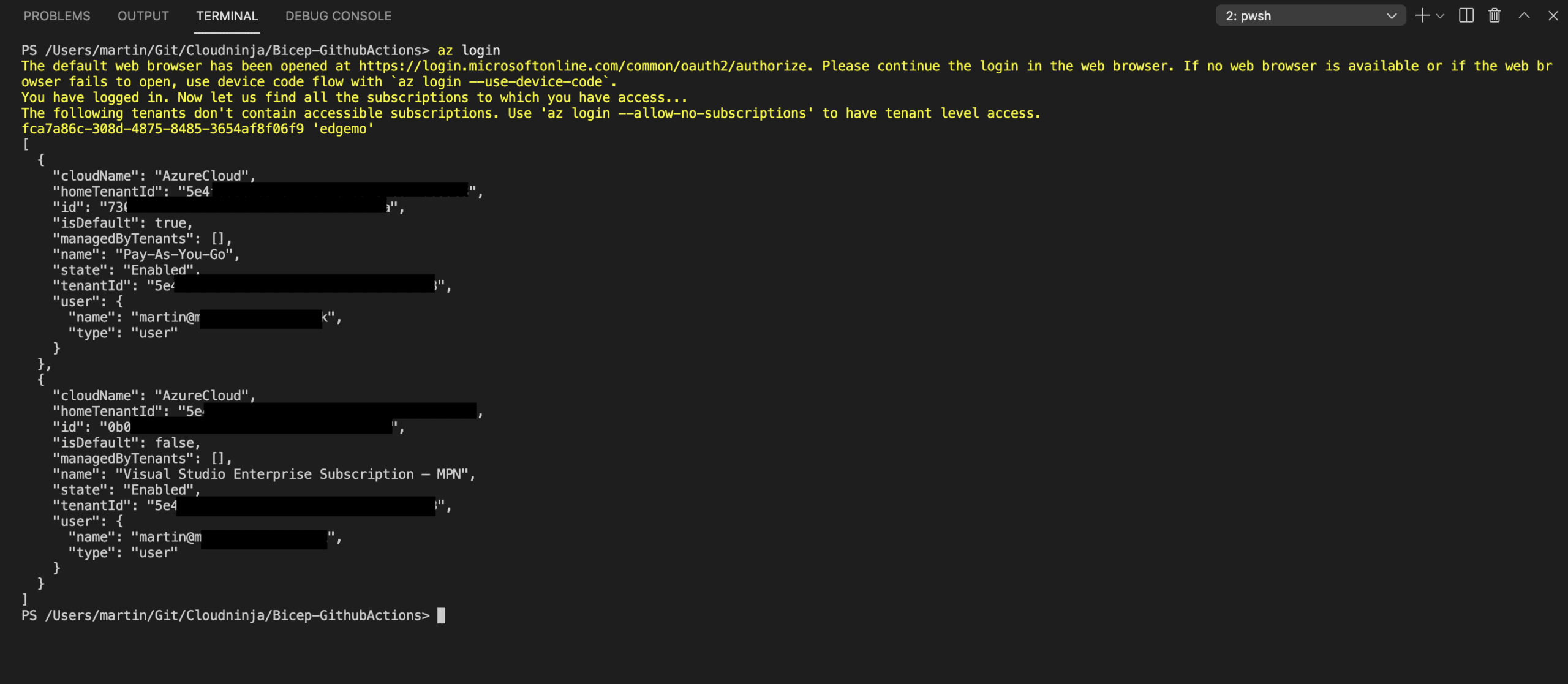Split the terminal pane
Viewport: 1568px width, 684px height.
[x=1466, y=16]
